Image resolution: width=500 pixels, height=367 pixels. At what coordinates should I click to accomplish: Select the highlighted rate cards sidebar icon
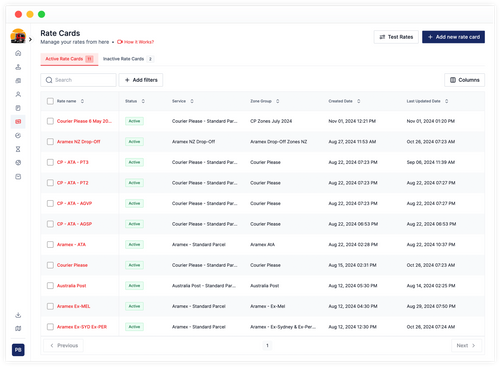click(18, 122)
